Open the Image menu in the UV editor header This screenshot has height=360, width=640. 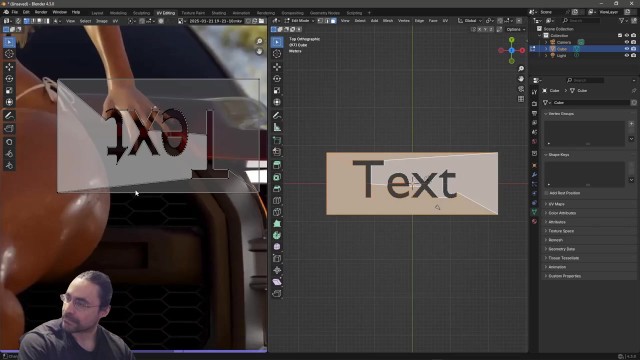click(102, 21)
